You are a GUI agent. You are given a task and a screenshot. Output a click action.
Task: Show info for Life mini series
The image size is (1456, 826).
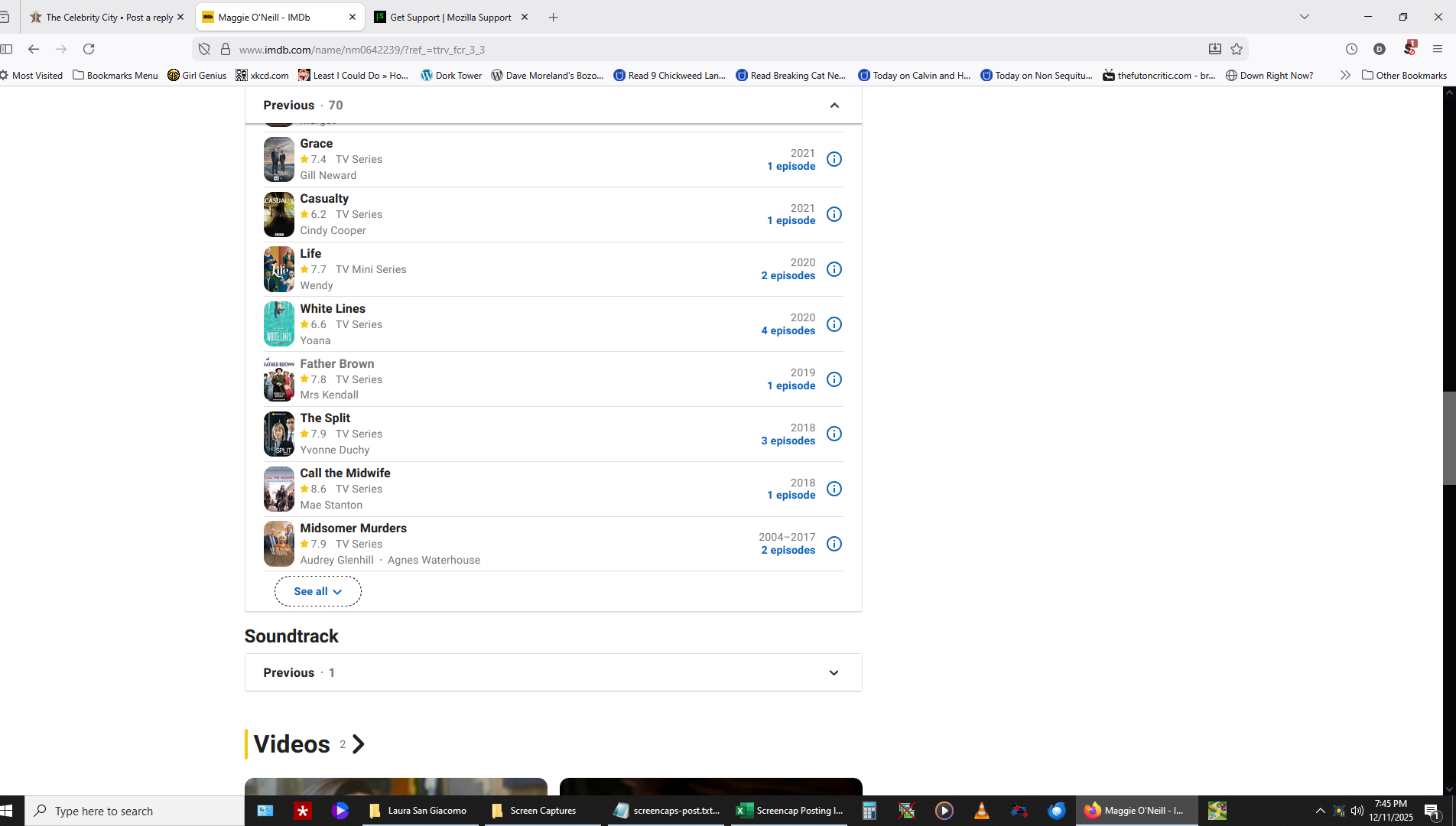(x=834, y=269)
